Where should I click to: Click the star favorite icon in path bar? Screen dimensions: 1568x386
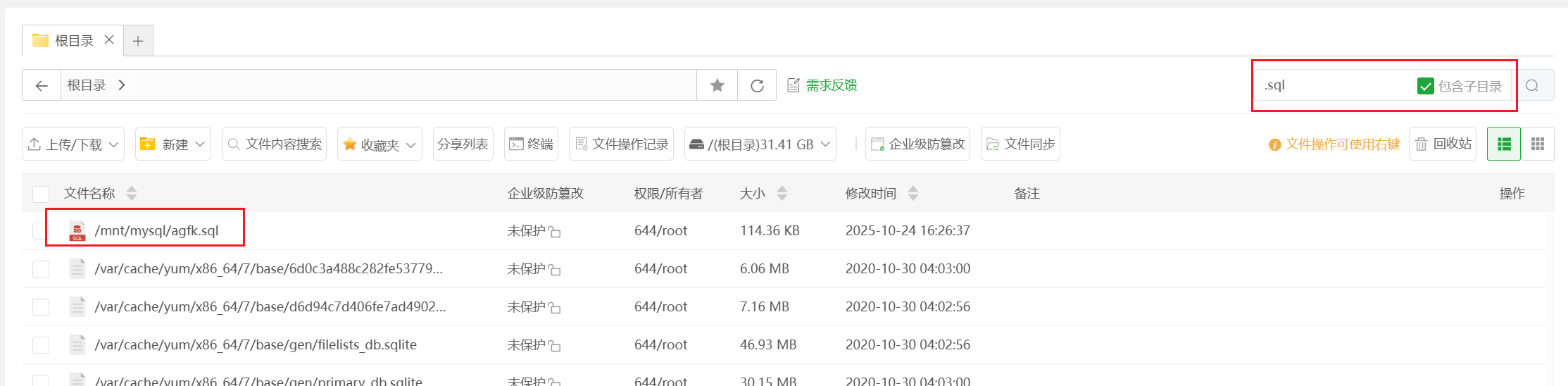(717, 85)
